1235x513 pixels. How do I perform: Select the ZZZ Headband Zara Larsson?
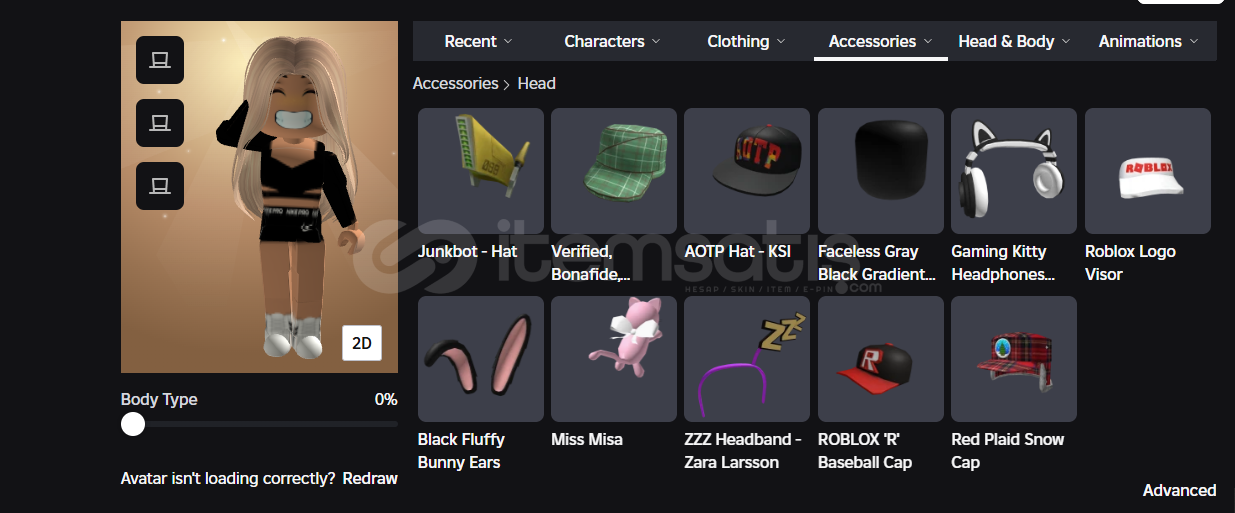point(747,359)
